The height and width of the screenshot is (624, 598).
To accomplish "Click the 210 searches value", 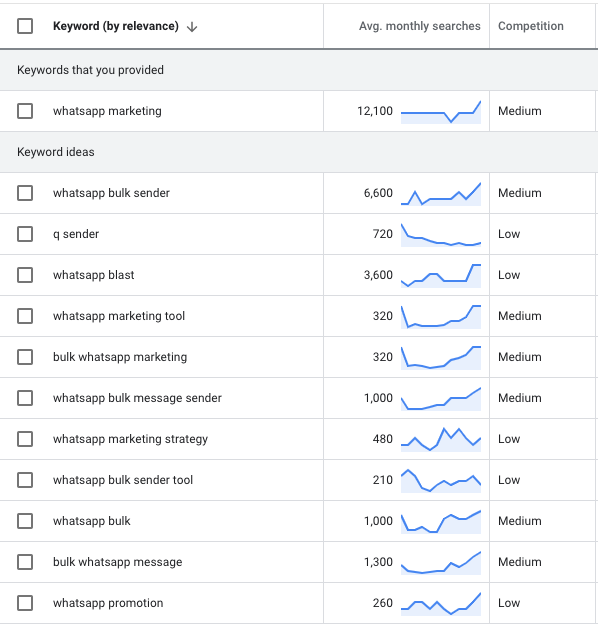I will (x=383, y=480).
